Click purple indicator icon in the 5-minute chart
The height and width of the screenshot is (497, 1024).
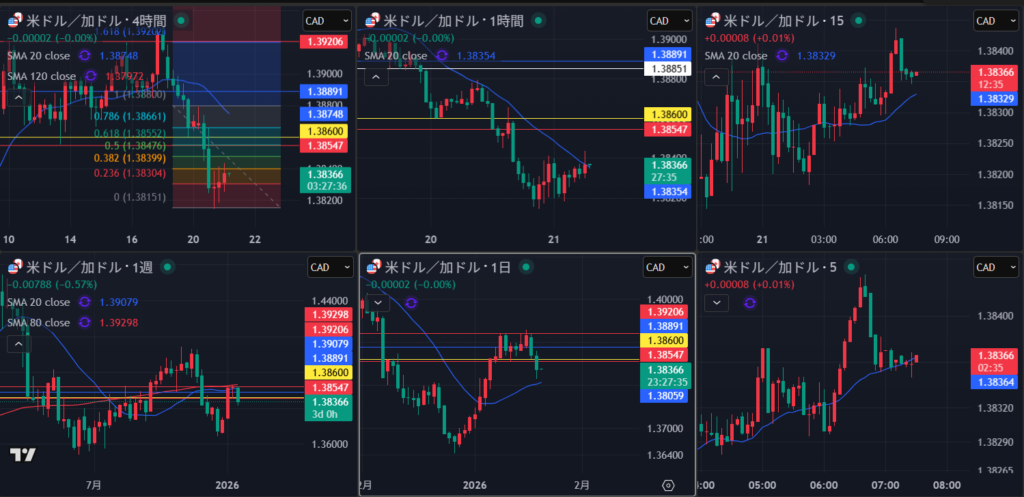(x=749, y=302)
